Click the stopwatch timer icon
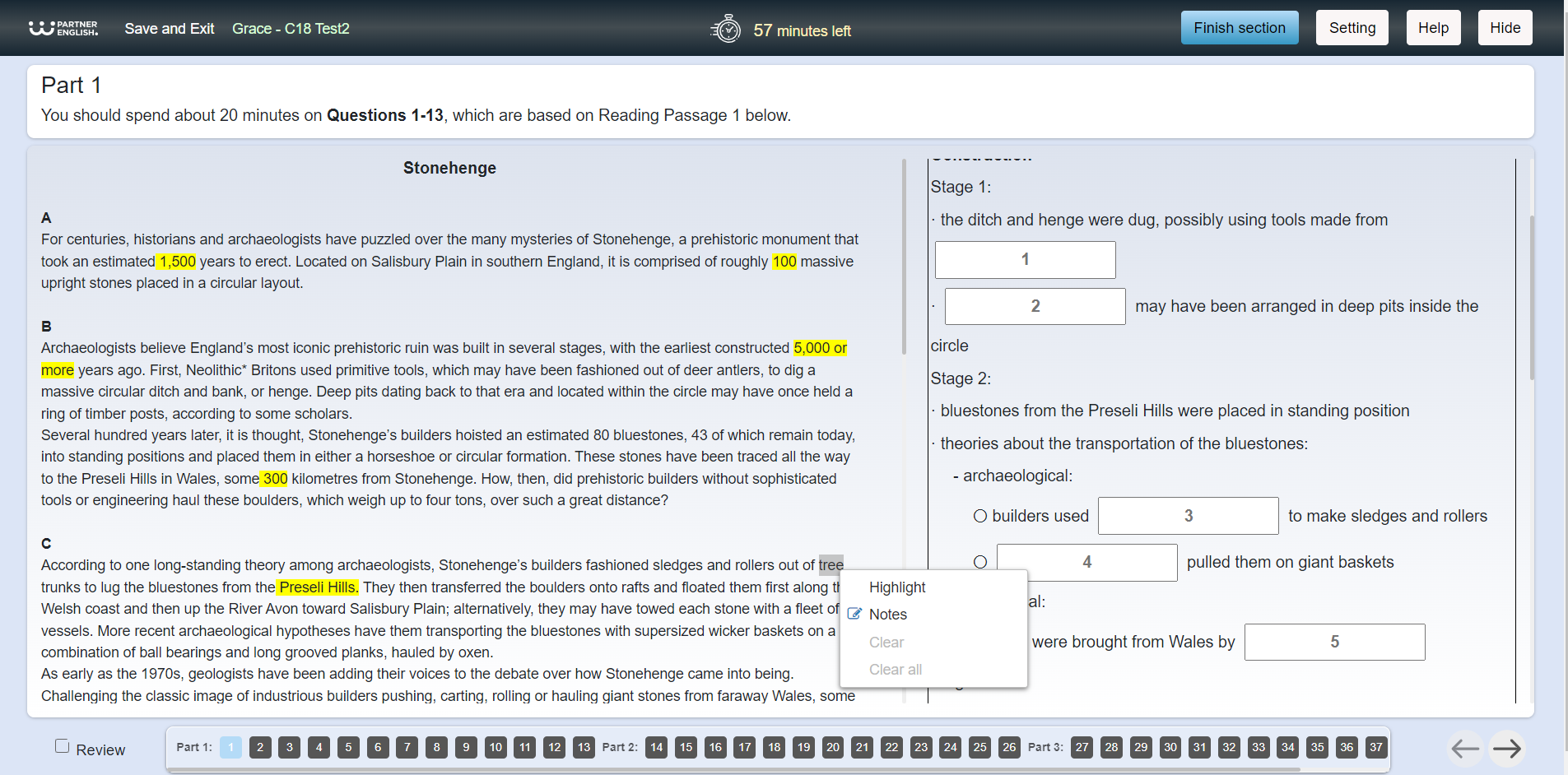1568x775 pixels. click(x=726, y=29)
